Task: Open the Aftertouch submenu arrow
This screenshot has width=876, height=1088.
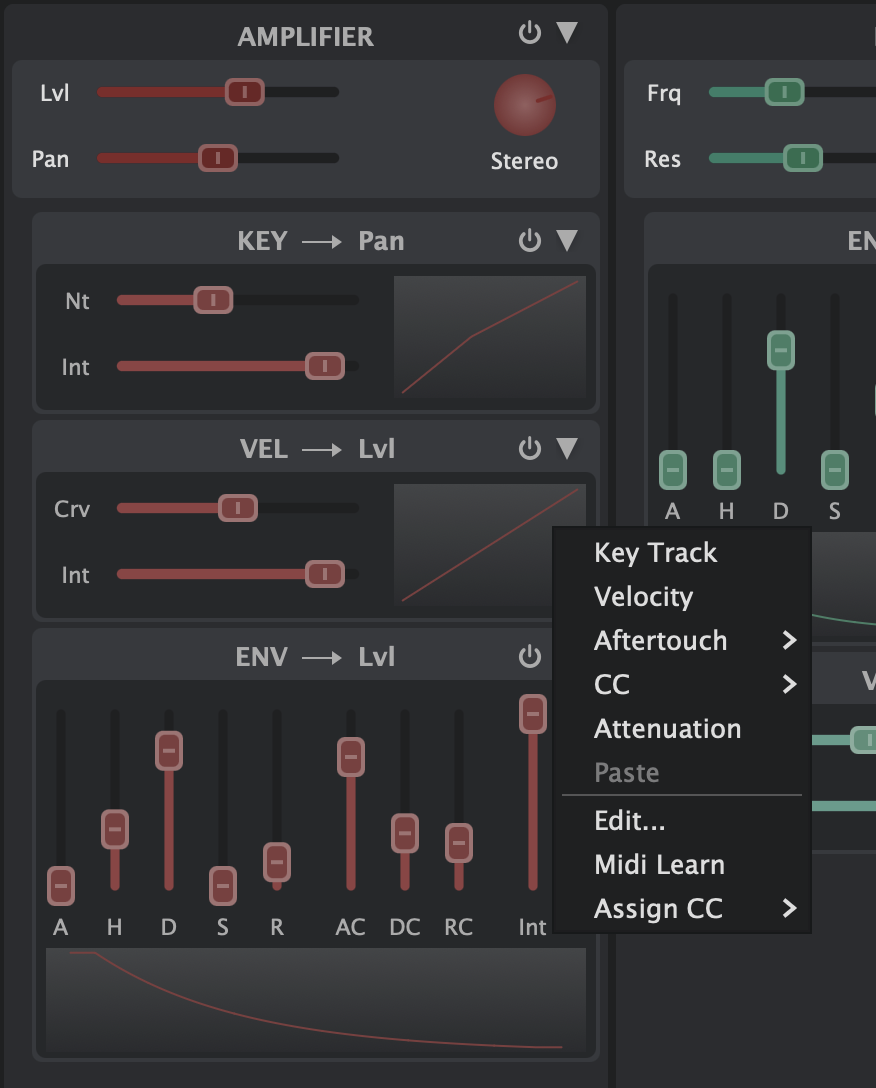Action: click(x=789, y=641)
